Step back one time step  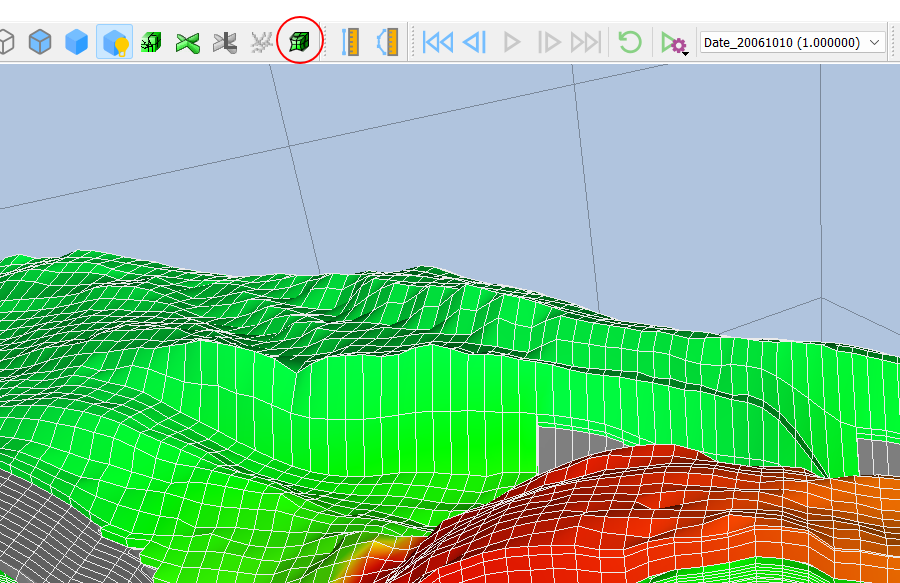coord(475,42)
